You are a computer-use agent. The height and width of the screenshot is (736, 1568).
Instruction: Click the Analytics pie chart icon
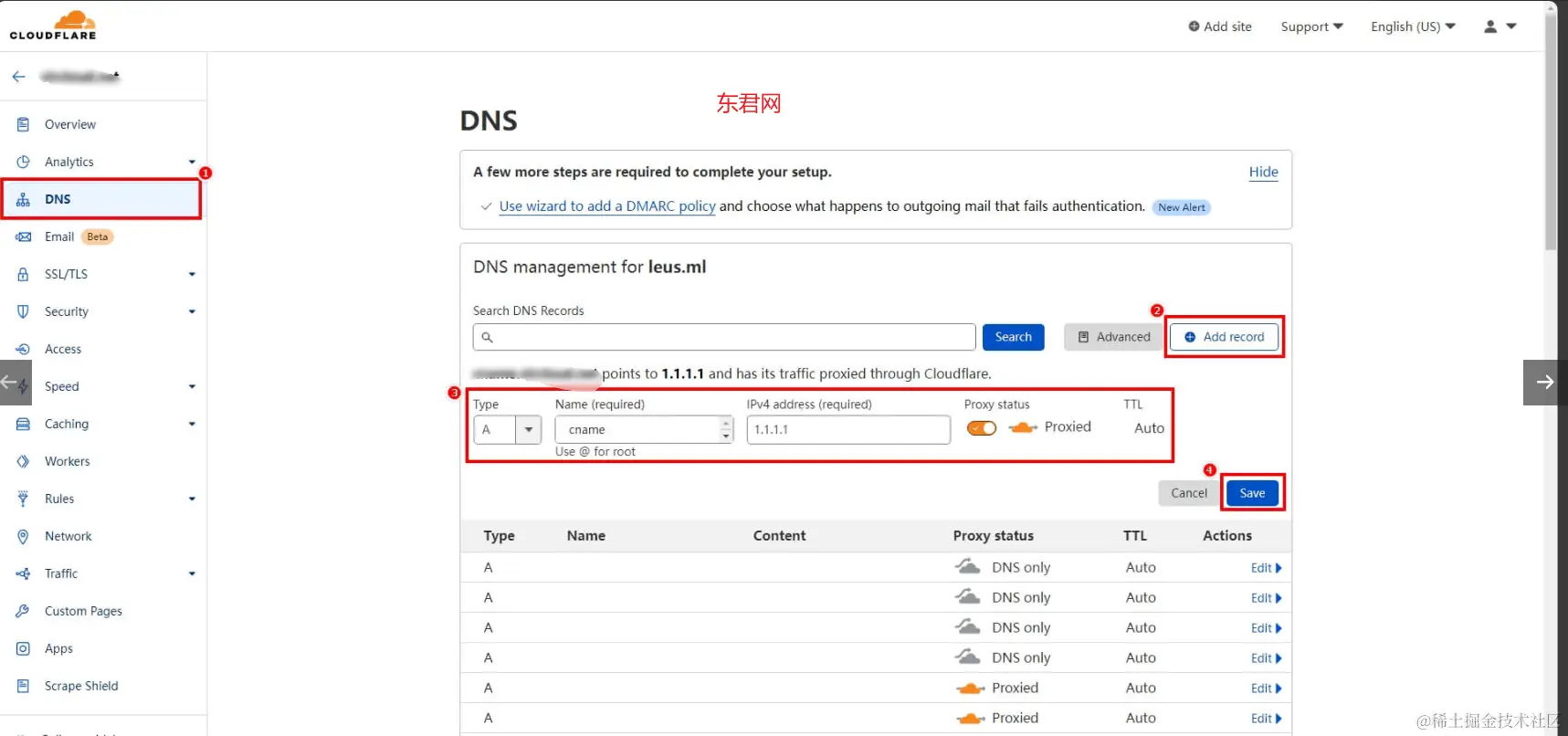click(23, 162)
